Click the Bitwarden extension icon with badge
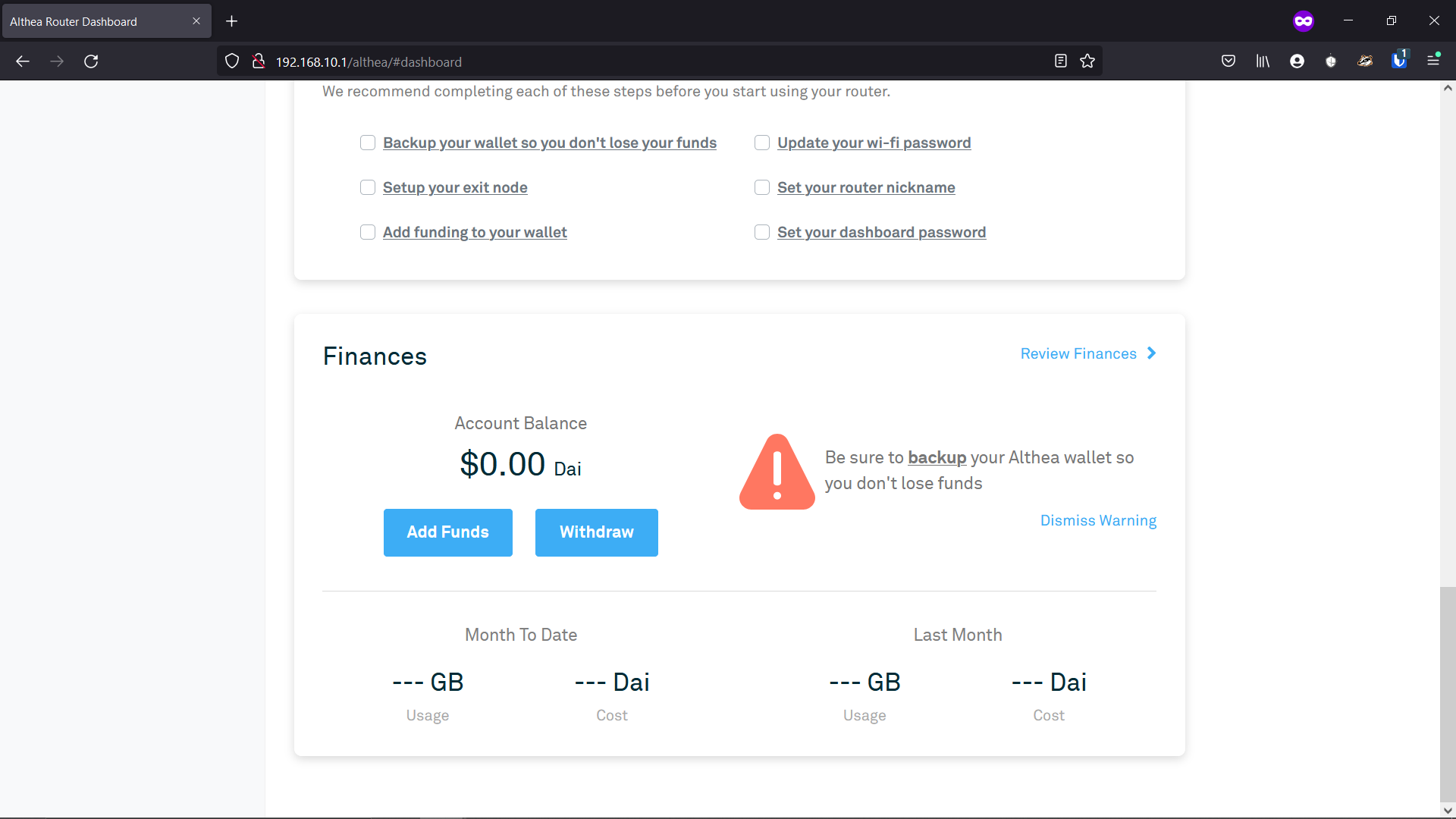The width and height of the screenshot is (1456, 819). point(1399,60)
